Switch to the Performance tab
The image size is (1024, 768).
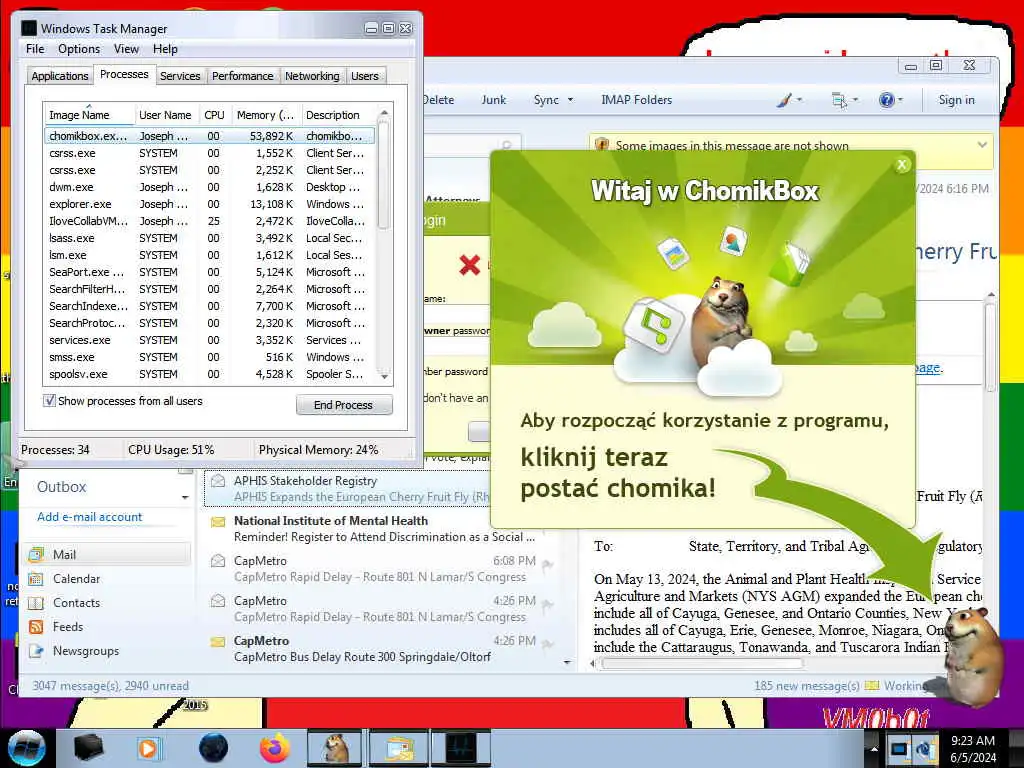tap(242, 76)
